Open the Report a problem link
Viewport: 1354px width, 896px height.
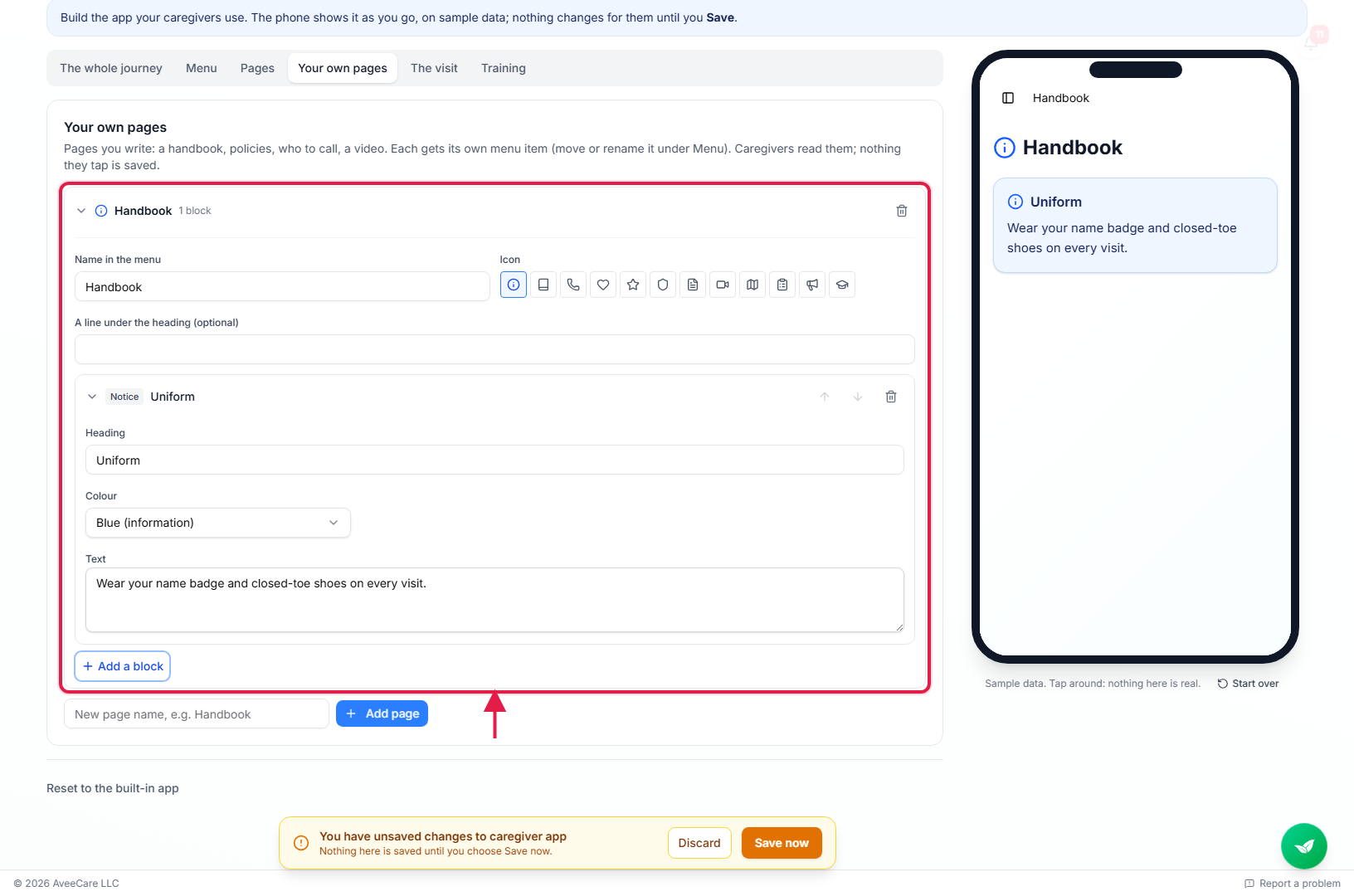(1293, 884)
